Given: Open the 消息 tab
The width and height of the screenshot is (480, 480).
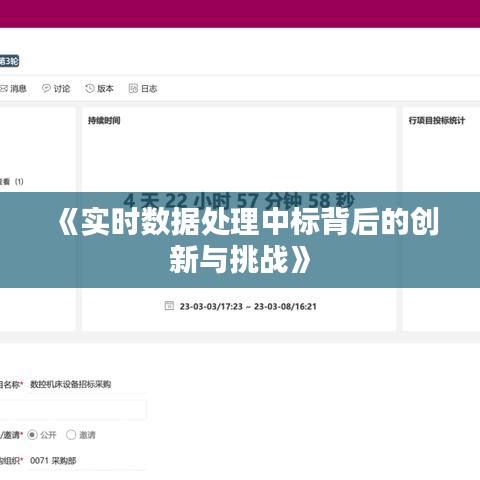Looking at the screenshot, I should 18,89.
